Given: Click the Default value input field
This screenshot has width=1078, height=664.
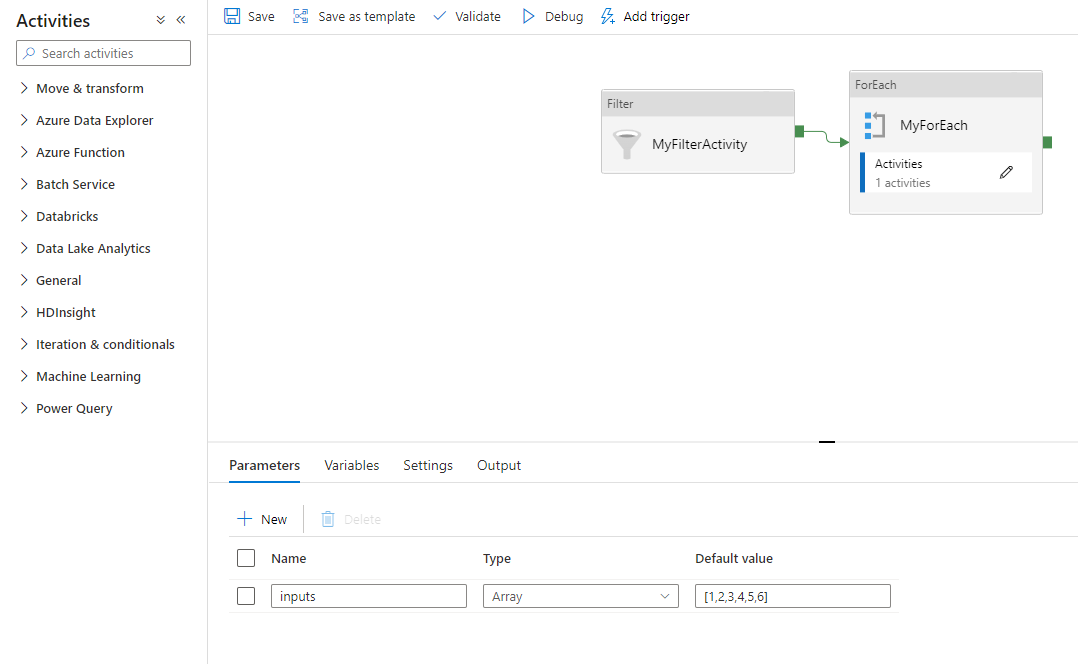Looking at the screenshot, I should (792, 596).
